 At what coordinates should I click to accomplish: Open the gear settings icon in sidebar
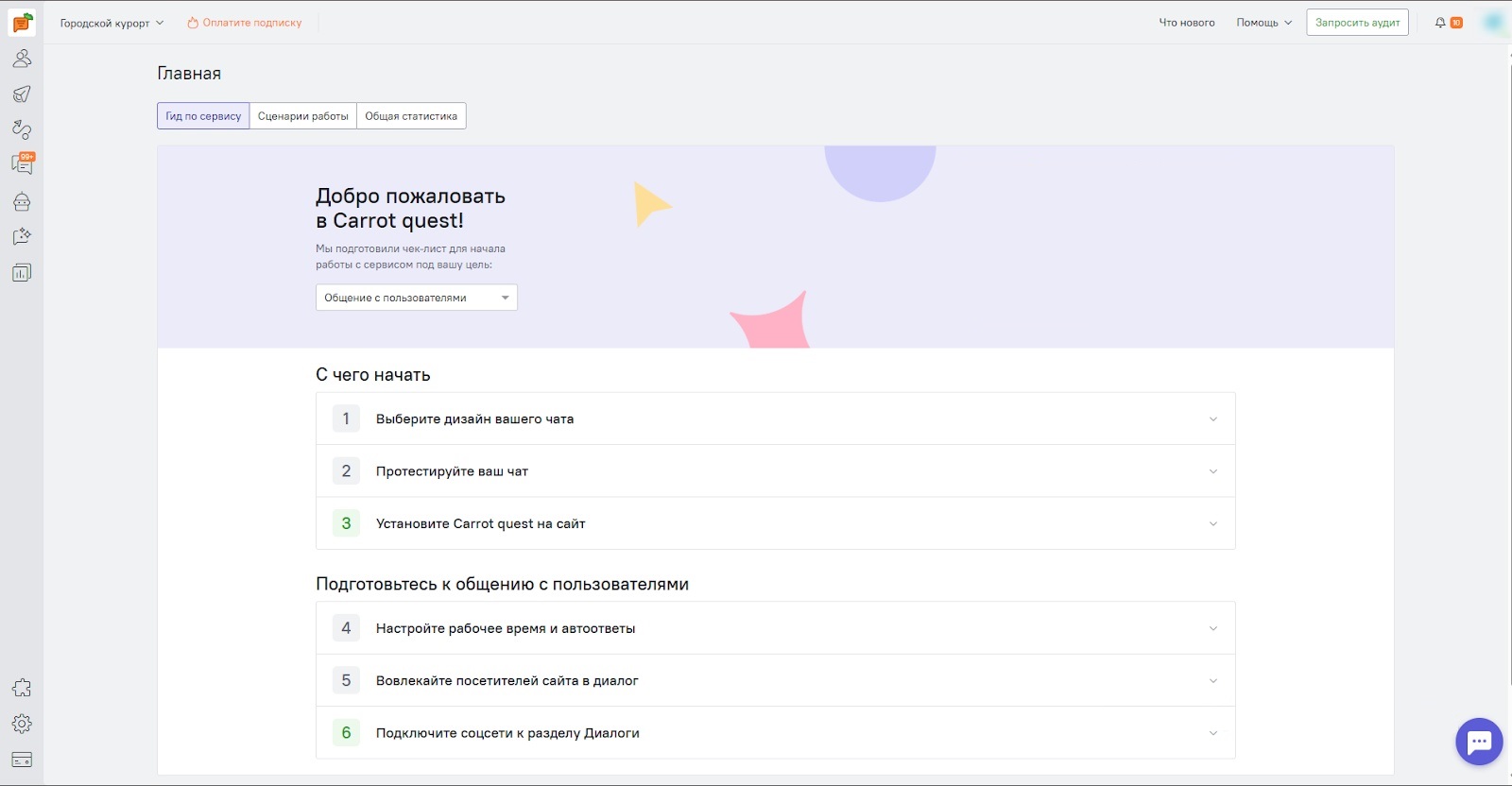tap(22, 724)
